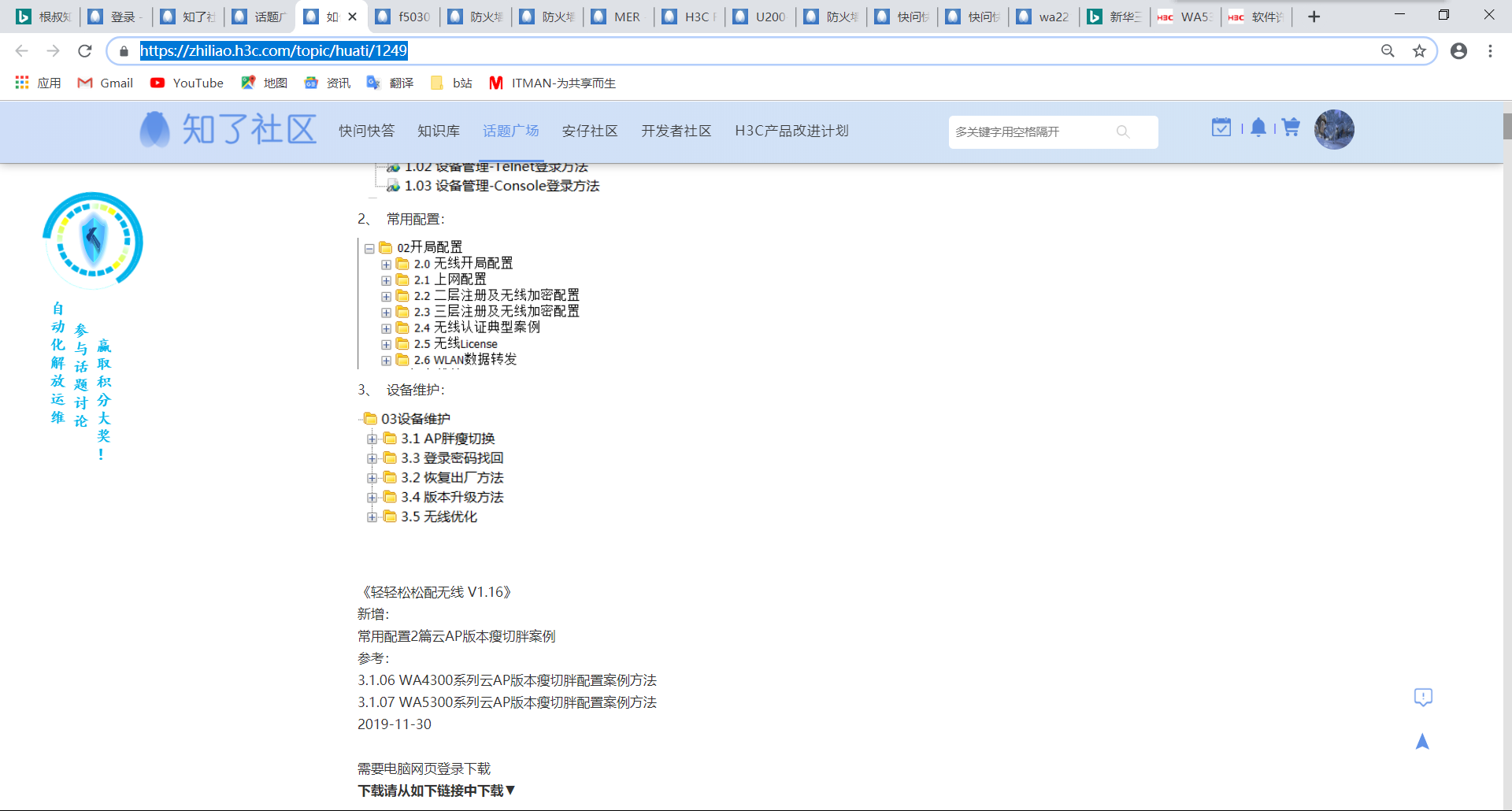1512x811 pixels.
Task: Open a new browser tab
Action: (1314, 17)
